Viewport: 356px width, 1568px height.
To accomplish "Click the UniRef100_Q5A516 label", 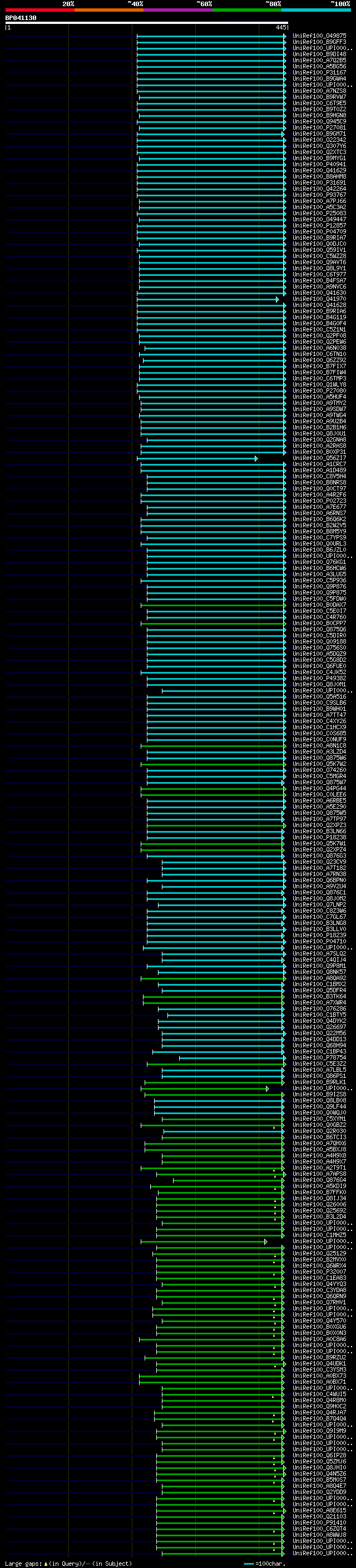I will [x=319, y=696].
